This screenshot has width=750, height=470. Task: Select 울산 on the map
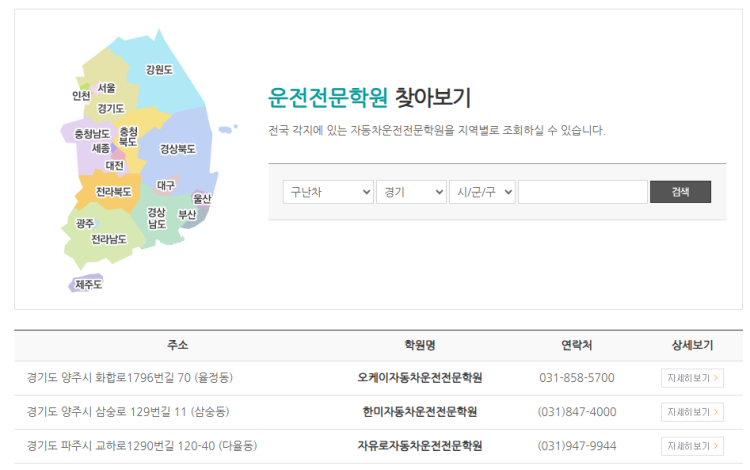tap(201, 198)
